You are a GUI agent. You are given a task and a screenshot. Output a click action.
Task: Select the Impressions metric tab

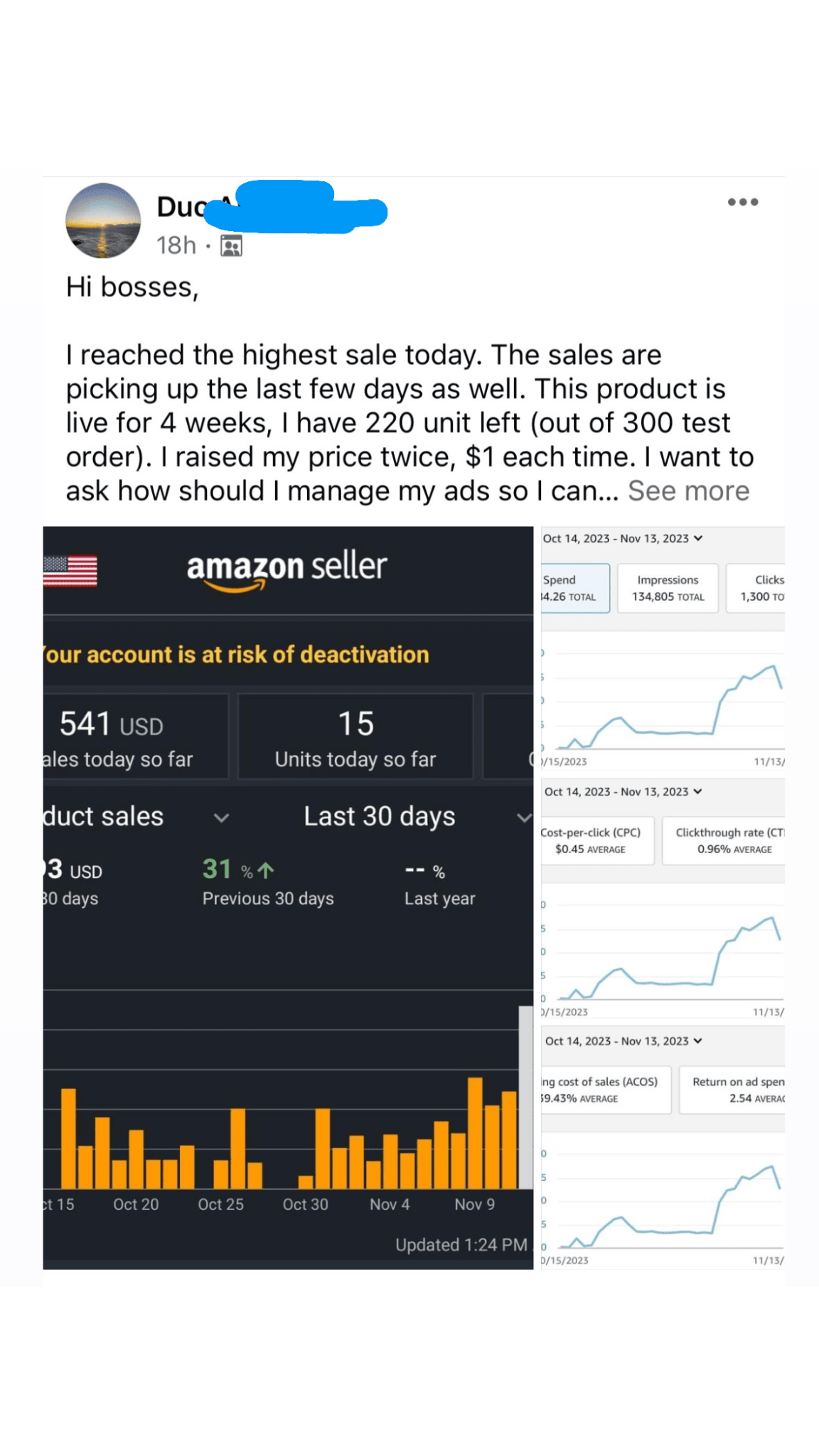[x=668, y=588]
